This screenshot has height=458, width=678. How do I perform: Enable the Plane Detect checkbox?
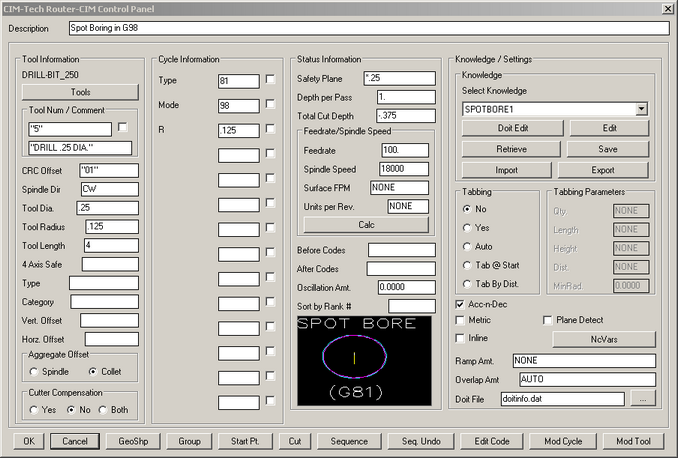tap(547, 320)
